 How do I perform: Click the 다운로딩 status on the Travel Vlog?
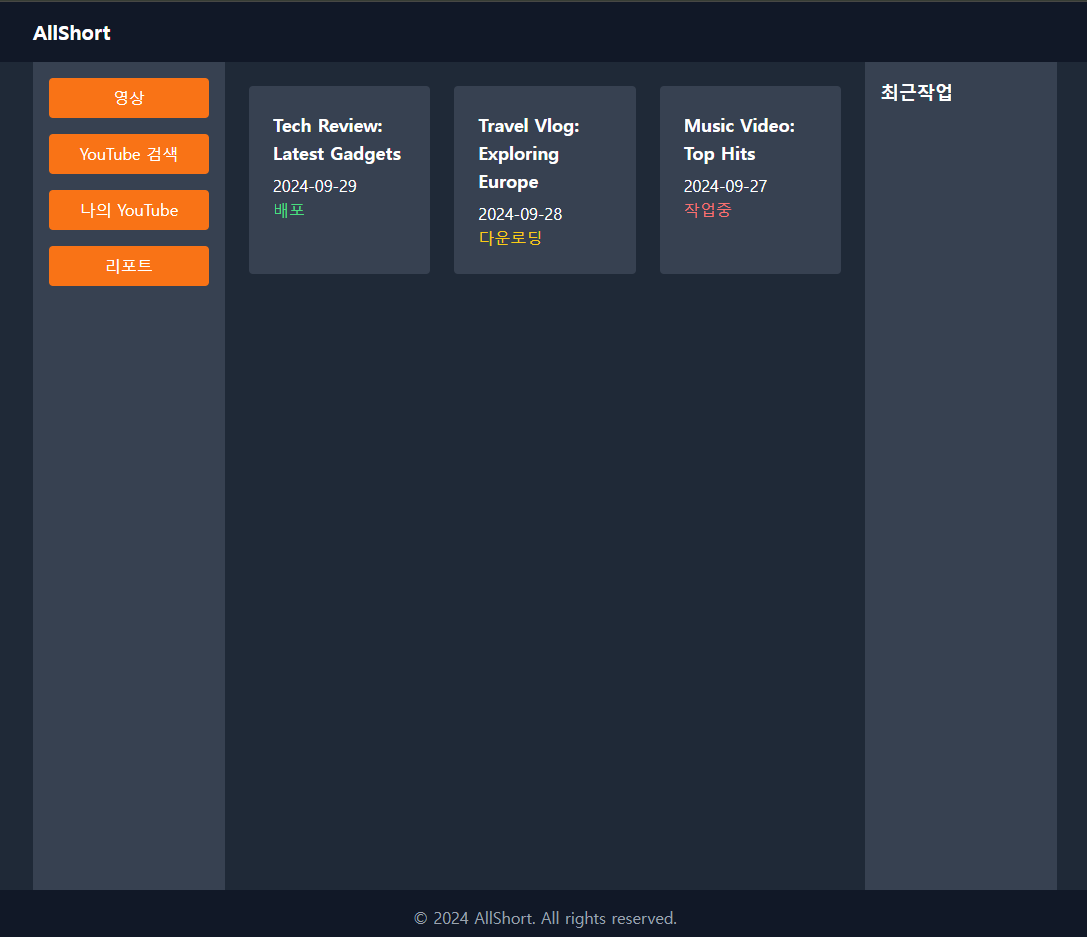(510, 238)
